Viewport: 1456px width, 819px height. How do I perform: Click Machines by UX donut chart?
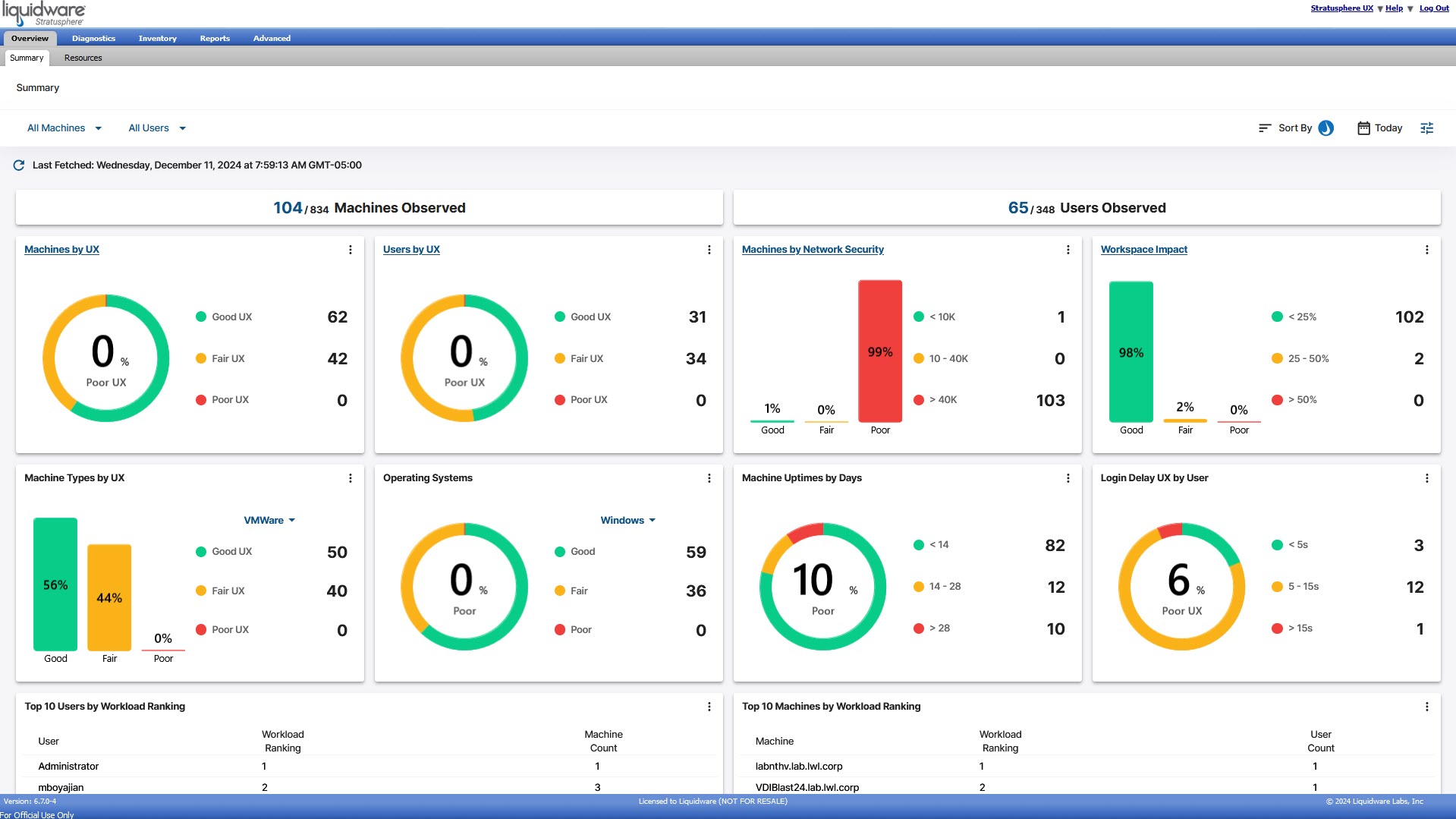pyautogui.click(x=105, y=358)
